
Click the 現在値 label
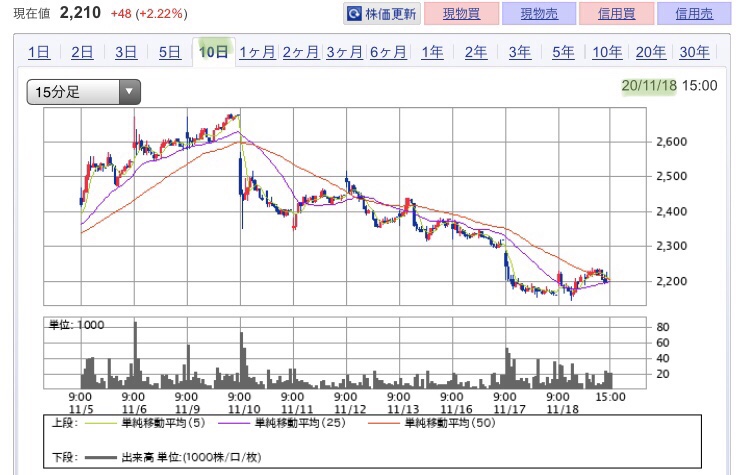click(31, 14)
